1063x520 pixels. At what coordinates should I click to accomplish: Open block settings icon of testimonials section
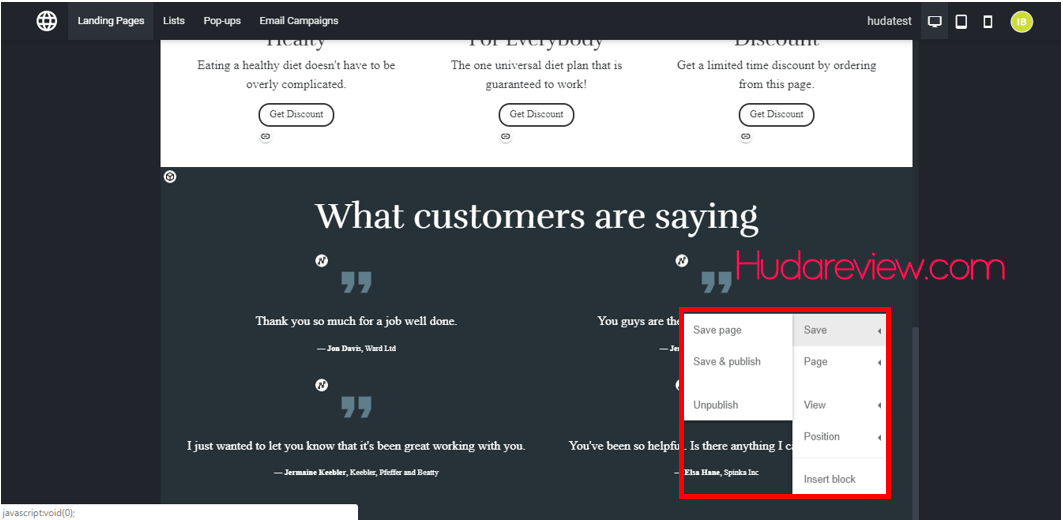pos(170,177)
